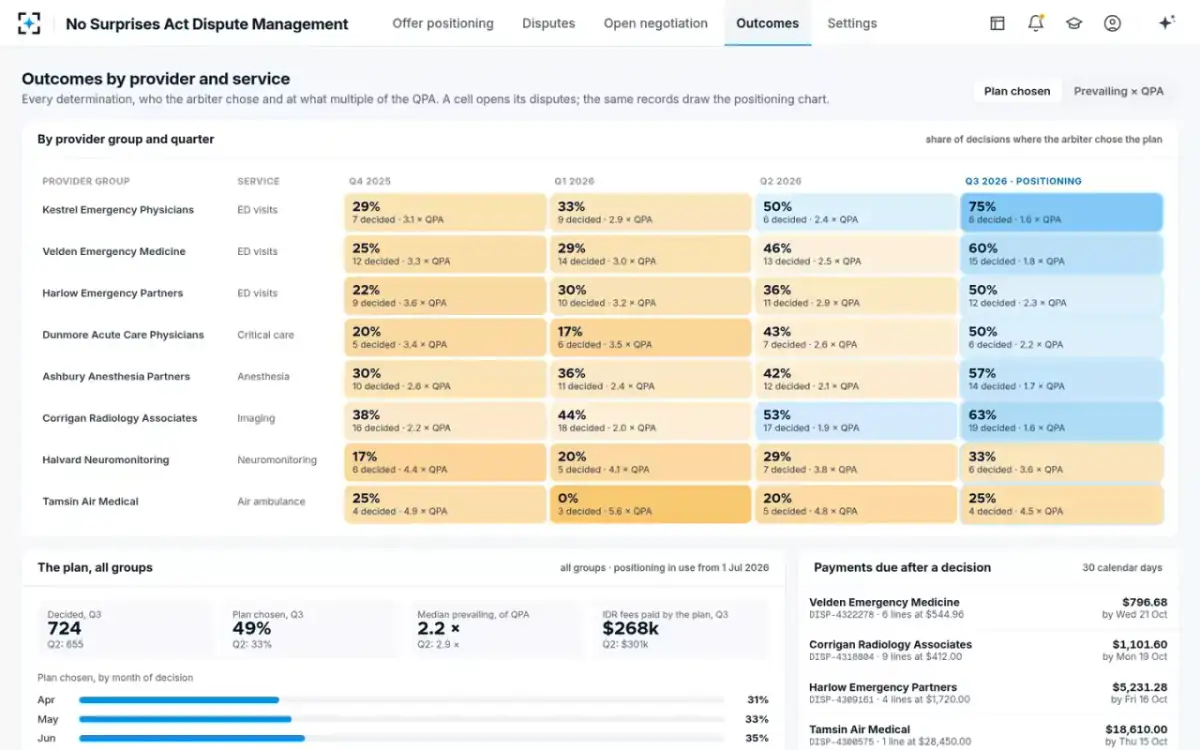Click the Service column header
The image size is (1200, 750).
tap(258, 181)
